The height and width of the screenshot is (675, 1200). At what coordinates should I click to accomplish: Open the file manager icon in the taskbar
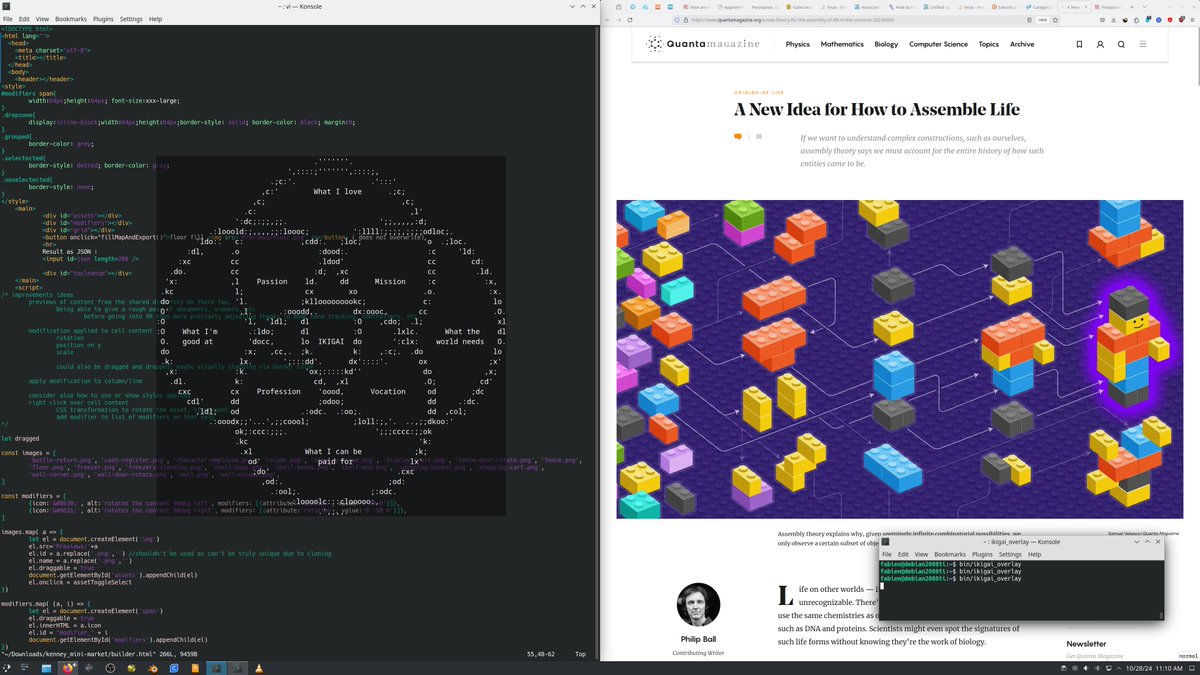(x=46, y=668)
